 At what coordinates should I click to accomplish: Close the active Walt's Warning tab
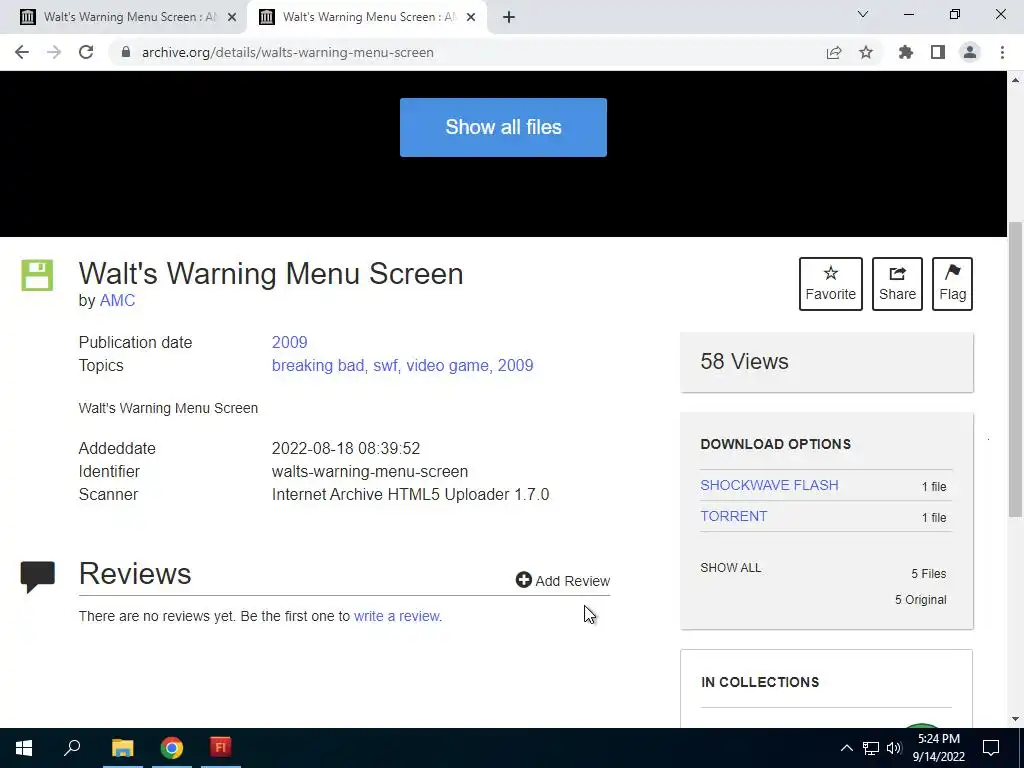(471, 17)
